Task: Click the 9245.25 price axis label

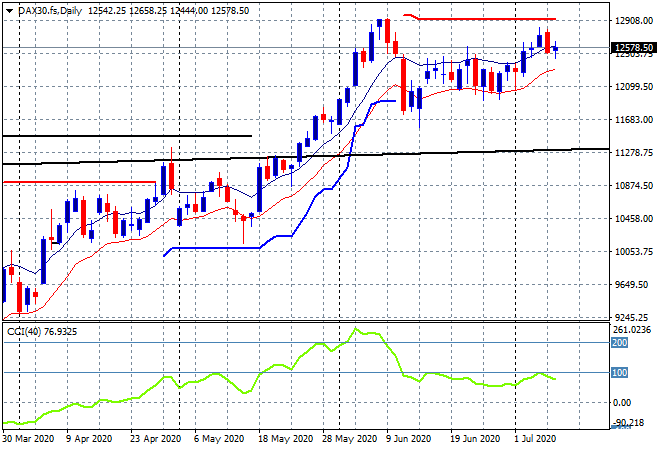Action: coord(631,317)
